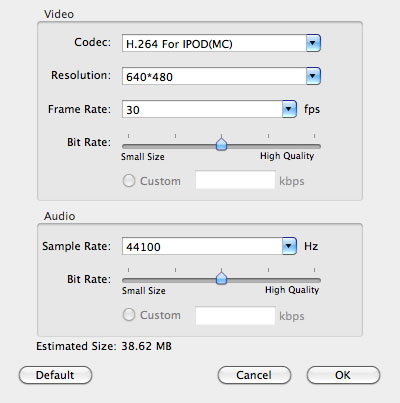
Task: Click the audio custom kbps input field
Action: 235,315
